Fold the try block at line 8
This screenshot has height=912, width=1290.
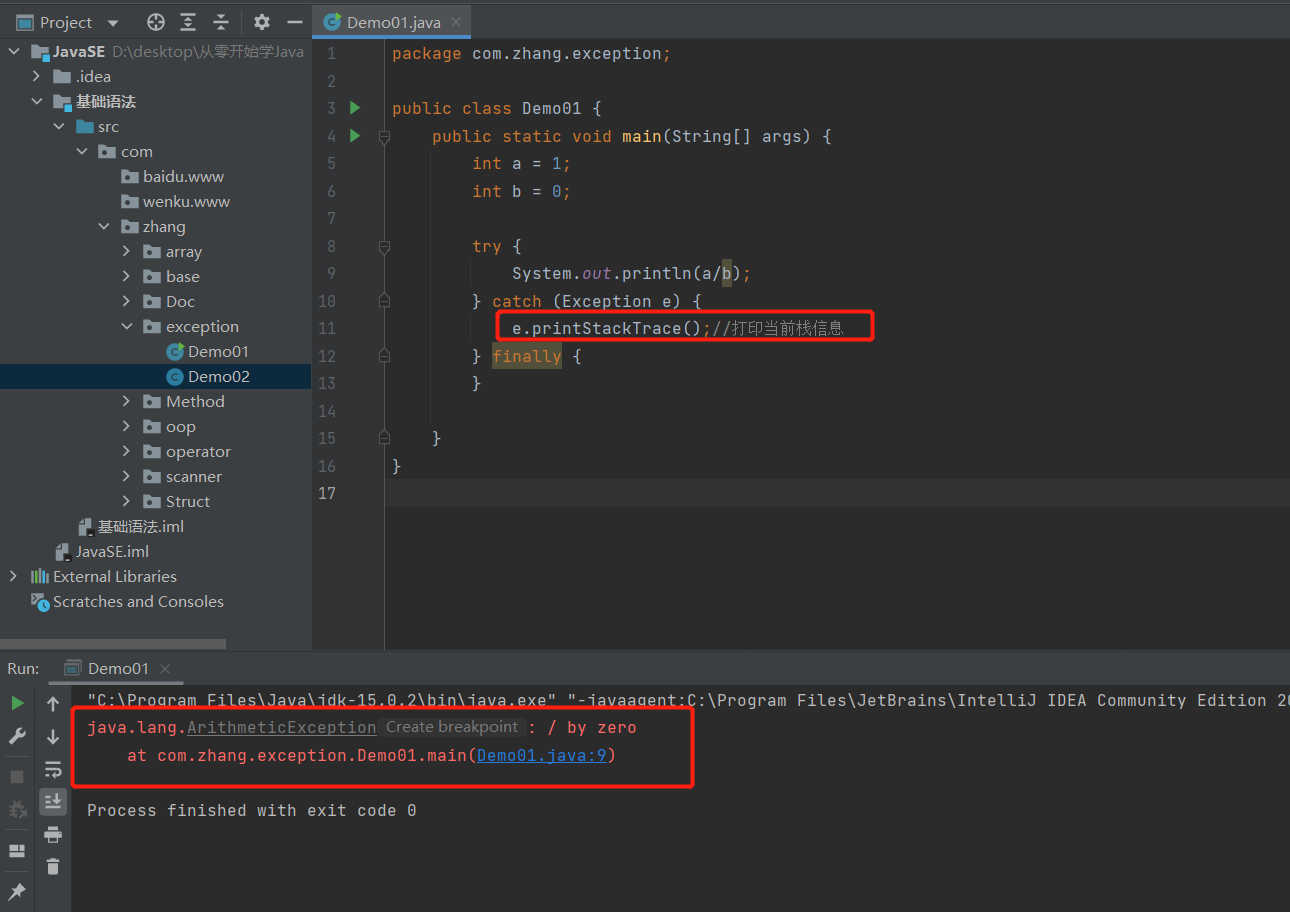click(384, 246)
